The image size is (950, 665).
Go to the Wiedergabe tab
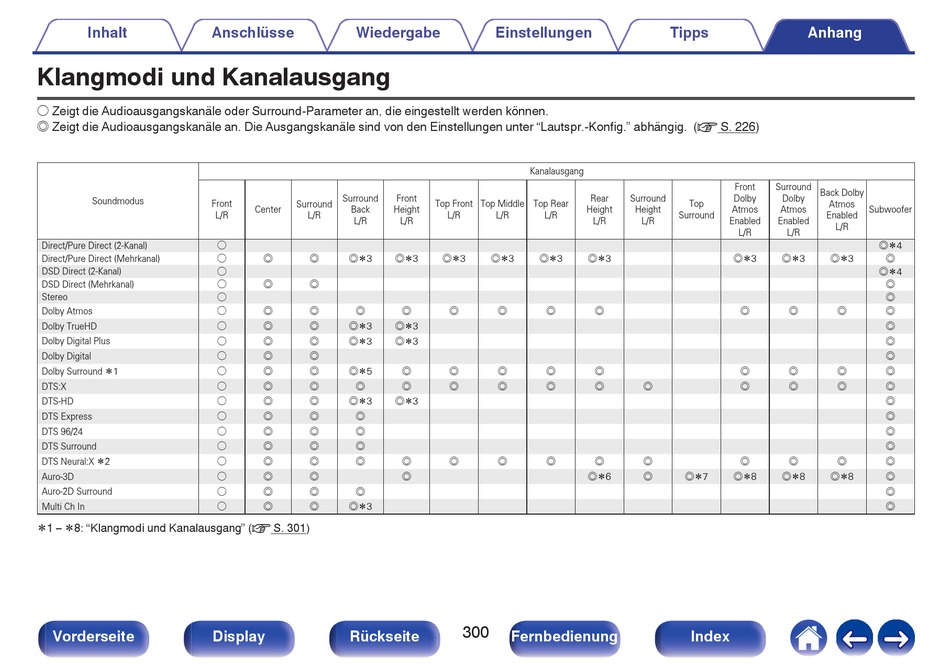[x=398, y=33]
